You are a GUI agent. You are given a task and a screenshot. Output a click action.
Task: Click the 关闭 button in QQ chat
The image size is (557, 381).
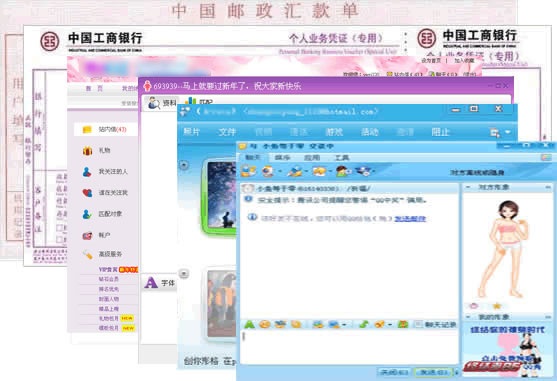point(394,372)
